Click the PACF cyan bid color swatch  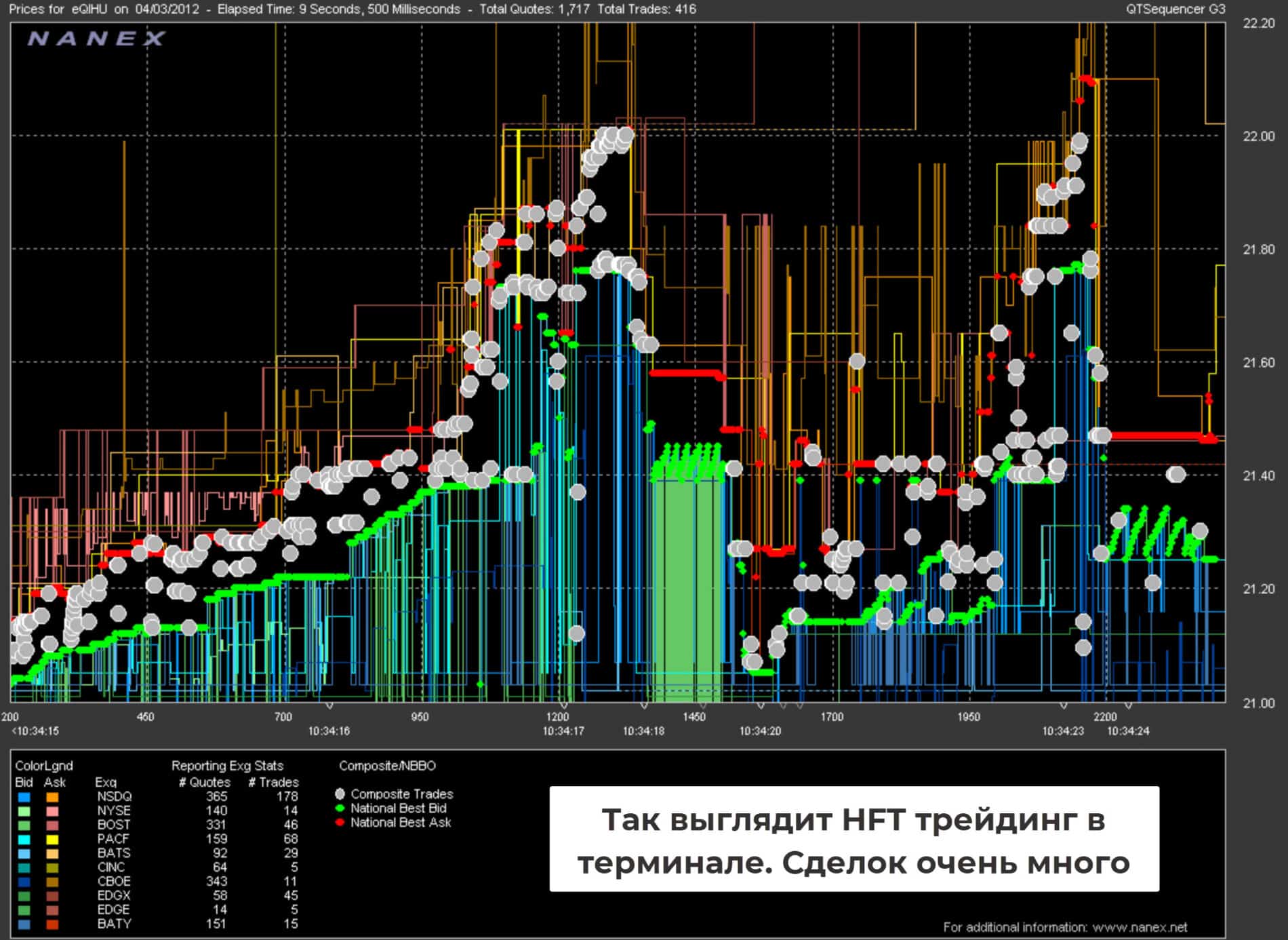tap(24, 840)
